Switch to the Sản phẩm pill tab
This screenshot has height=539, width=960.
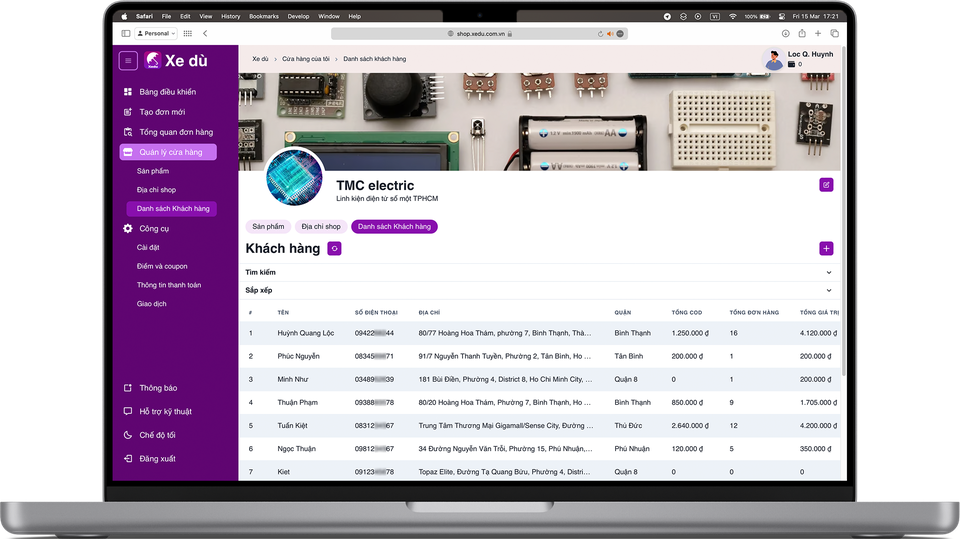tap(268, 227)
